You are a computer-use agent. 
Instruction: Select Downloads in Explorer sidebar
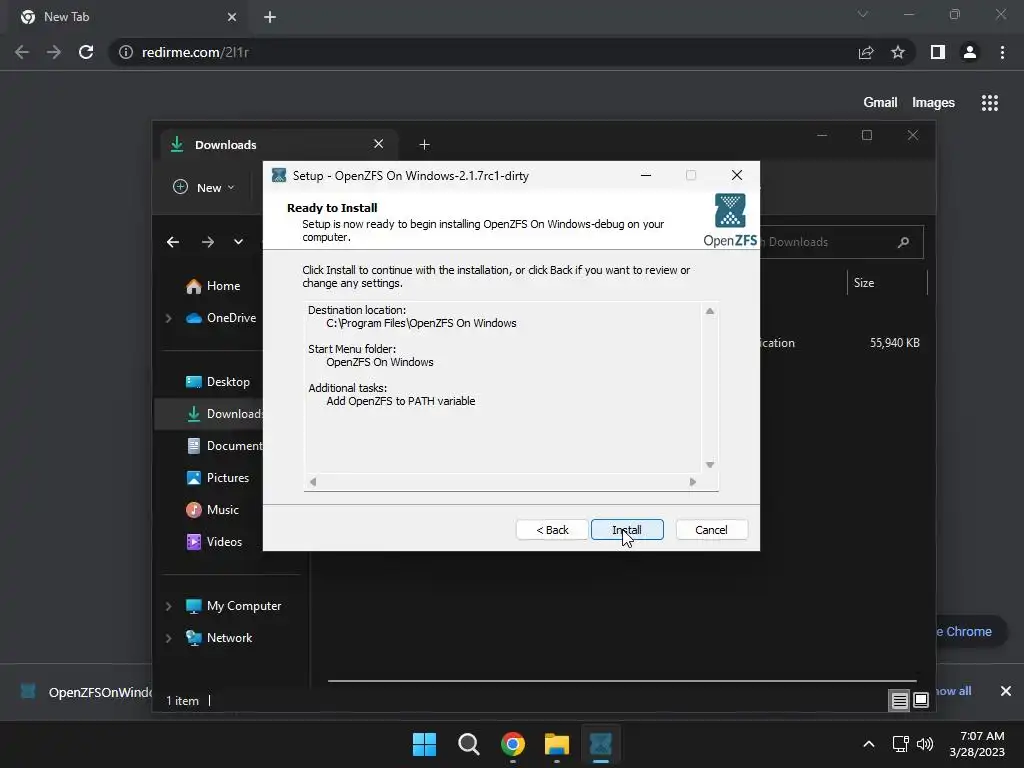(224, 414)
